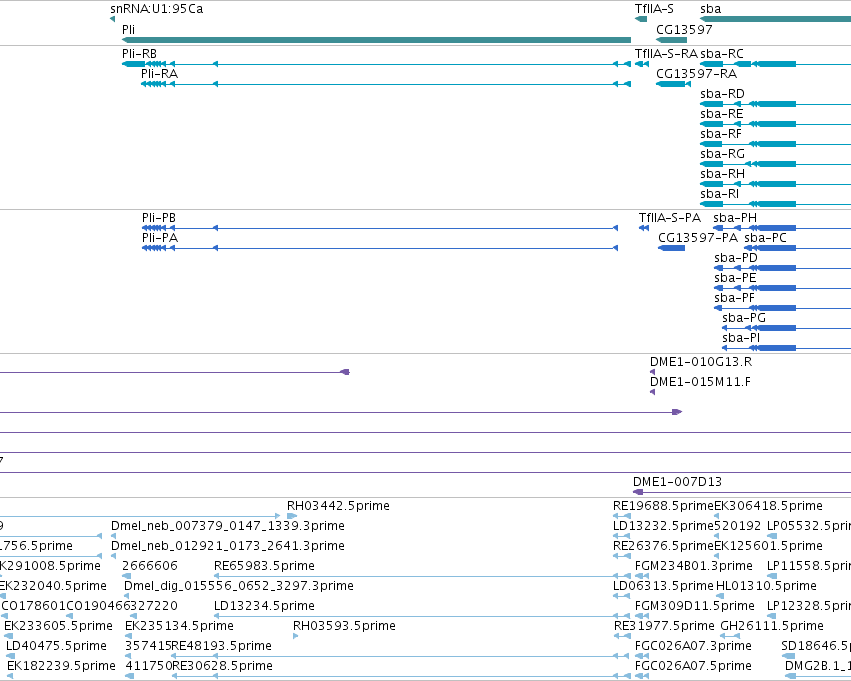Image resolution: width=851 pixels, height=681 pixels.
Task: Select the RH03442.5prime EST label
Action: (x=338, y=506)
